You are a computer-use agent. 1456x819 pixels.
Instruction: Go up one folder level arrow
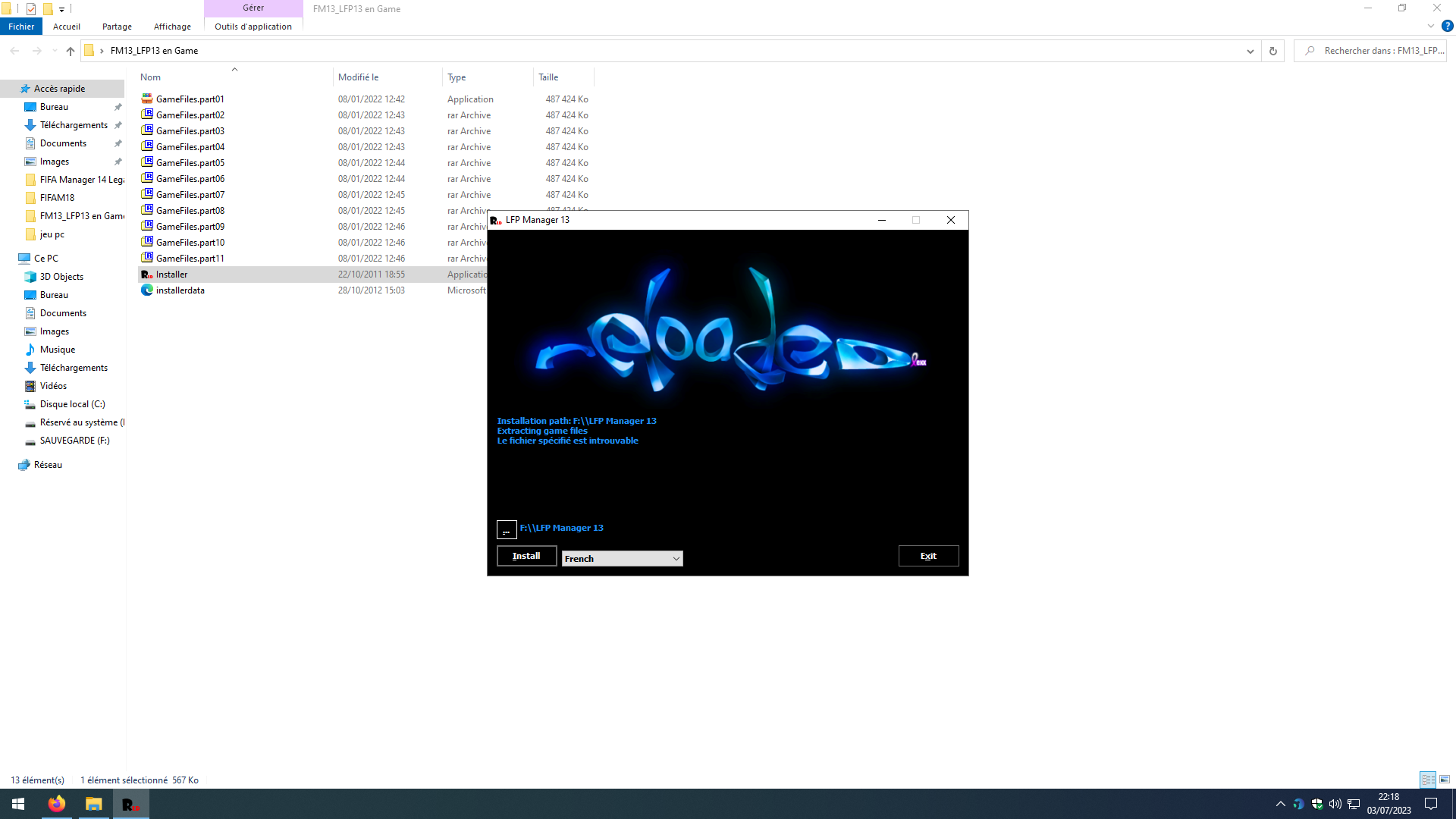(71, 51)
